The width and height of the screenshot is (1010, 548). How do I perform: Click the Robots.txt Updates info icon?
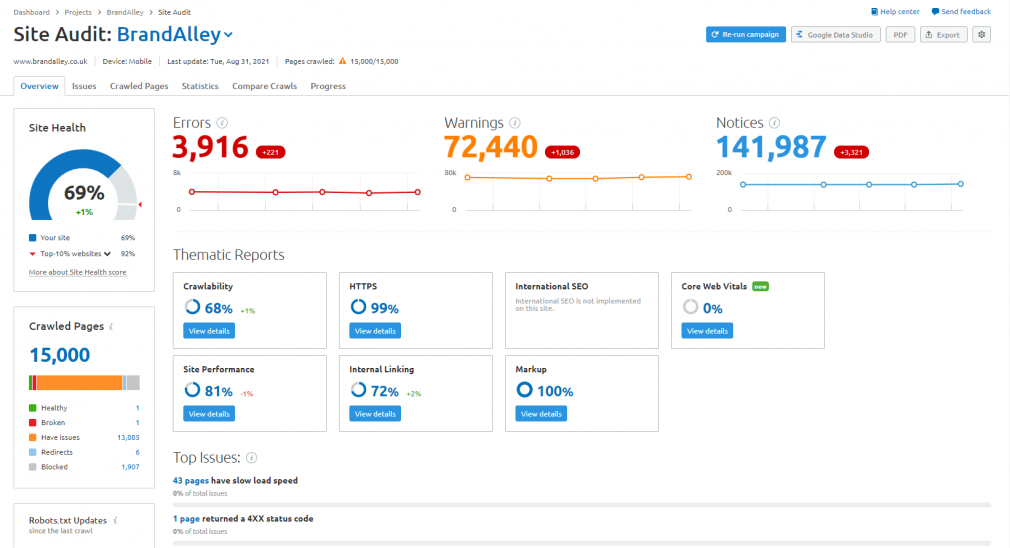(115, 520)
